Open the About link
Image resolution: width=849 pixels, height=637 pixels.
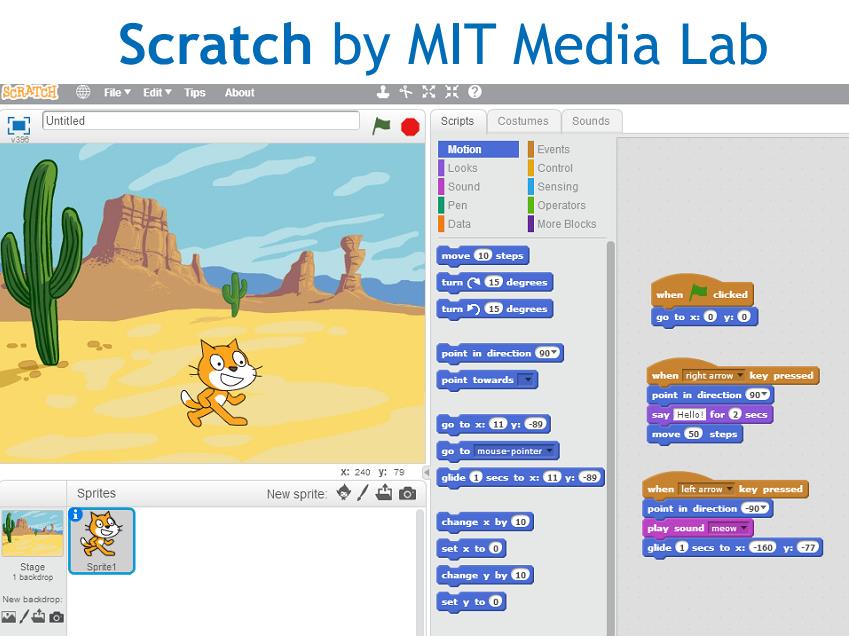[239, 93]
